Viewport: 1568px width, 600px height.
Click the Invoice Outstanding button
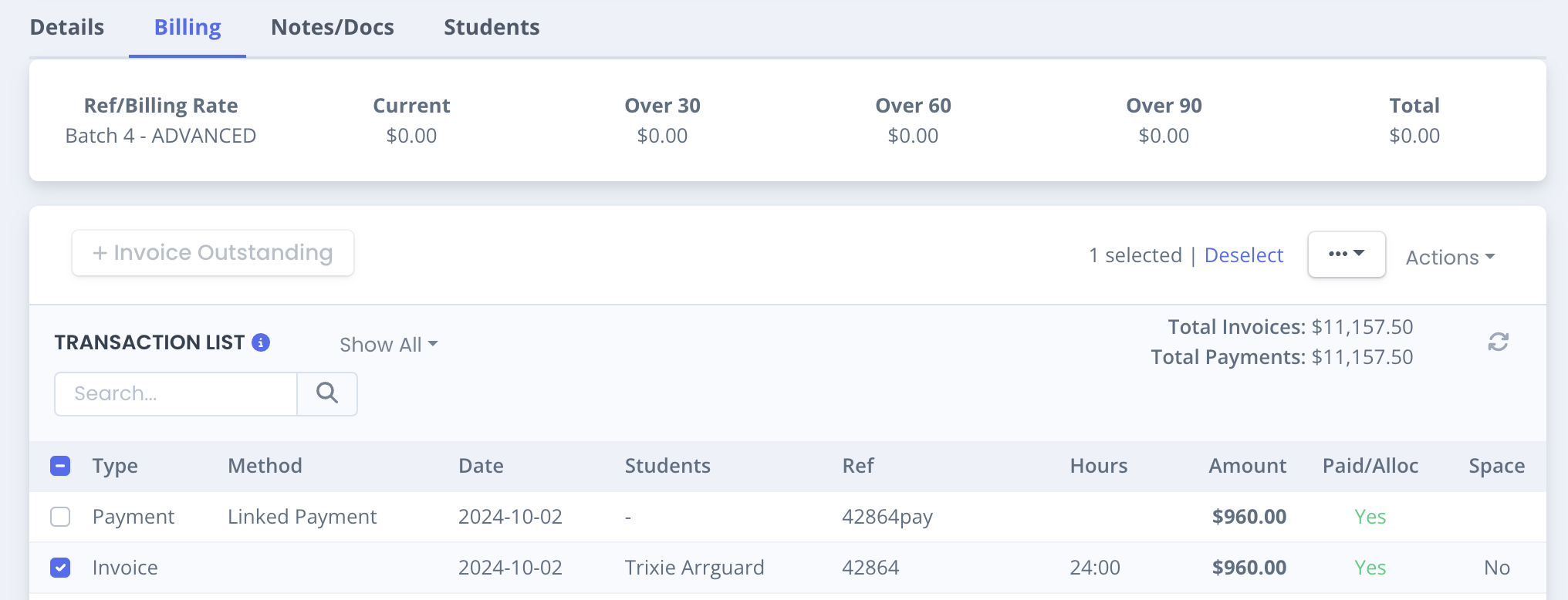pos(213,253)
